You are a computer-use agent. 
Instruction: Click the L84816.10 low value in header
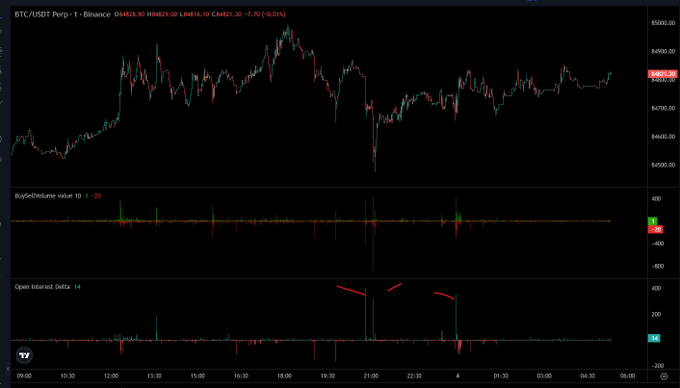(194, 14)
